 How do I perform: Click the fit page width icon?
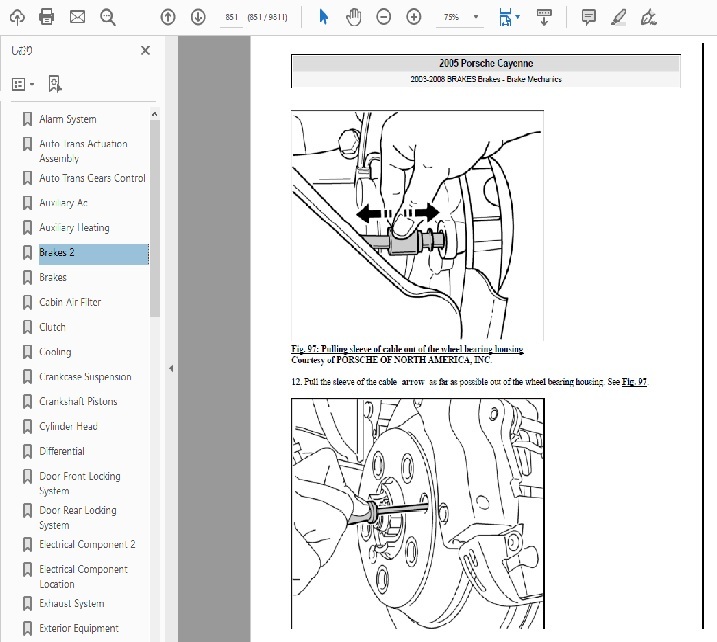(505, 17)
